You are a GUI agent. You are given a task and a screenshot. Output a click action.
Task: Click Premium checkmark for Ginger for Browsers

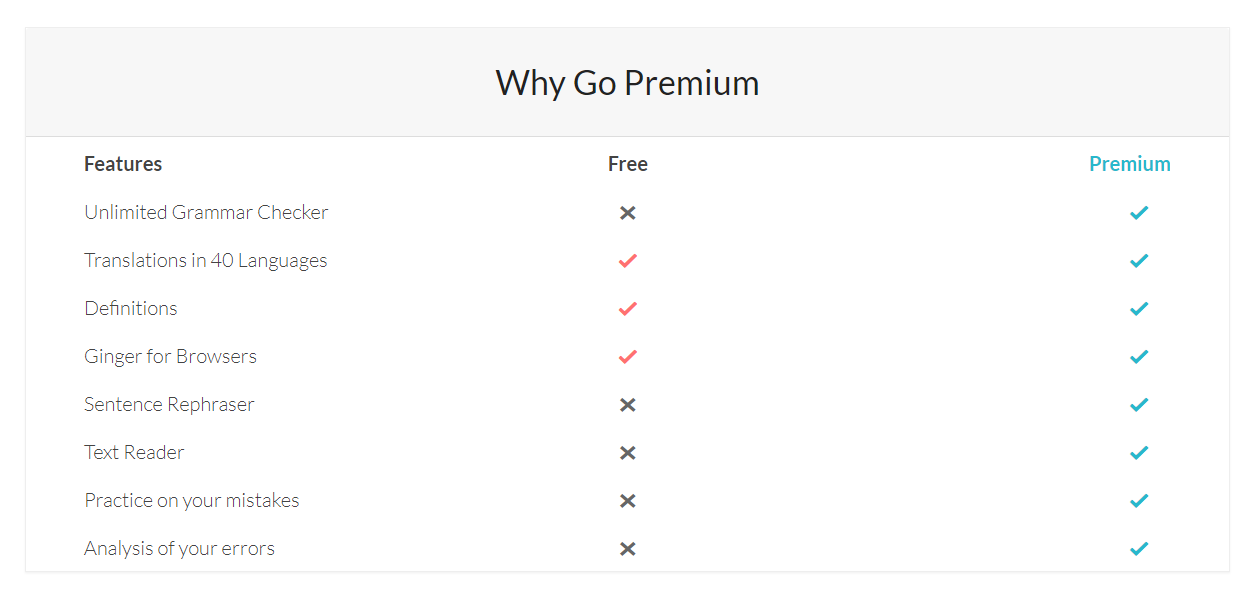click(x=1139, y=357)
